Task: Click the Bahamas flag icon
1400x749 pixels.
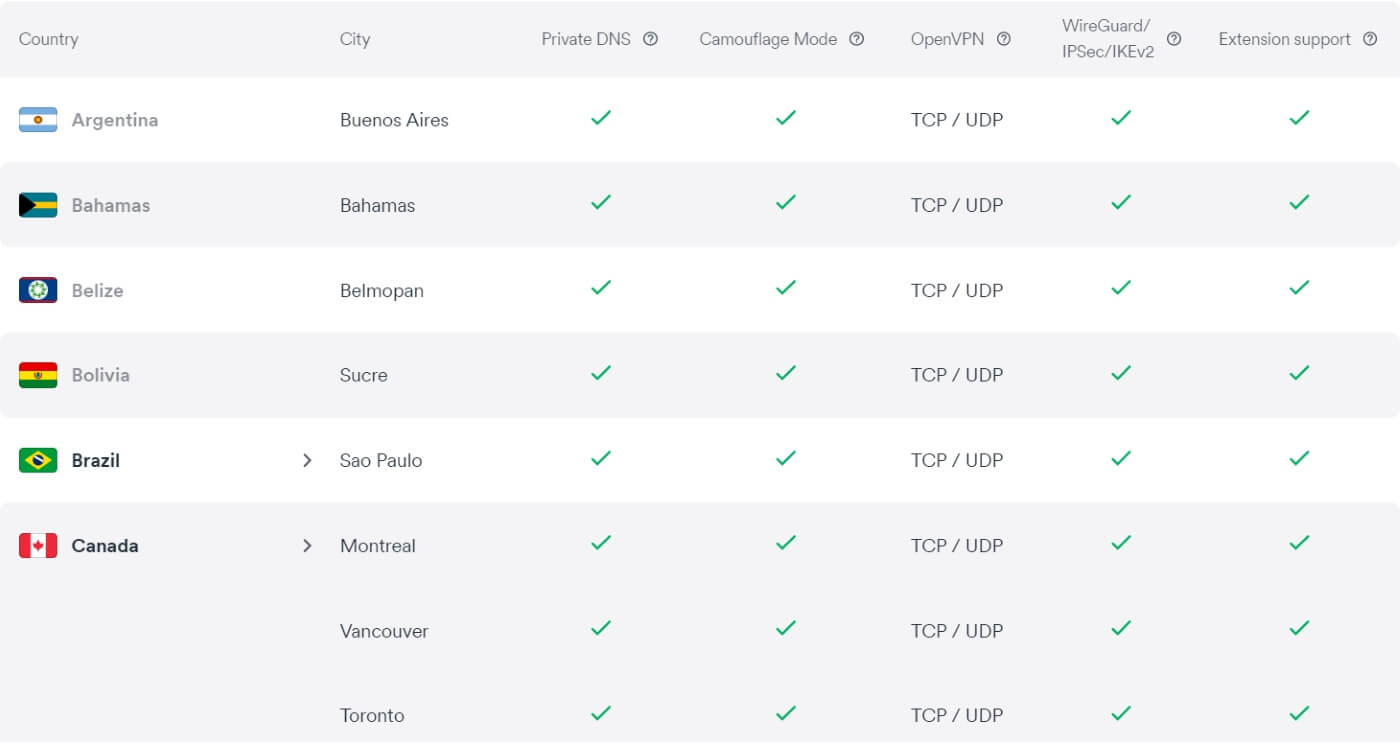Action: pos(38,205)
